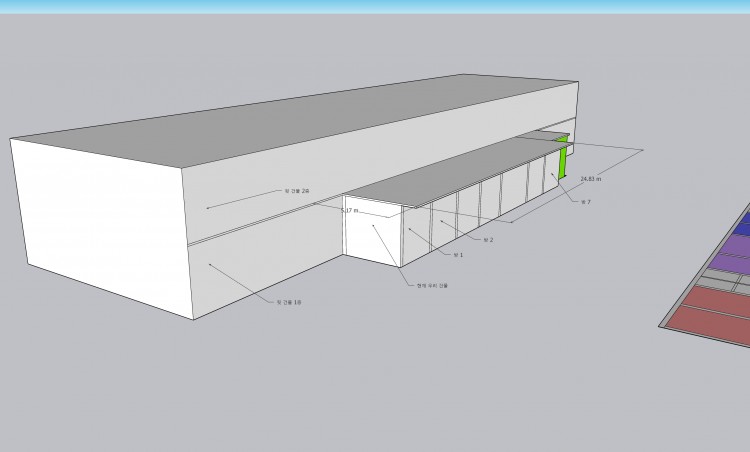Select the "현재 우리 건물" annotation label
Screen dimensions: 750x452
[433, 285]
